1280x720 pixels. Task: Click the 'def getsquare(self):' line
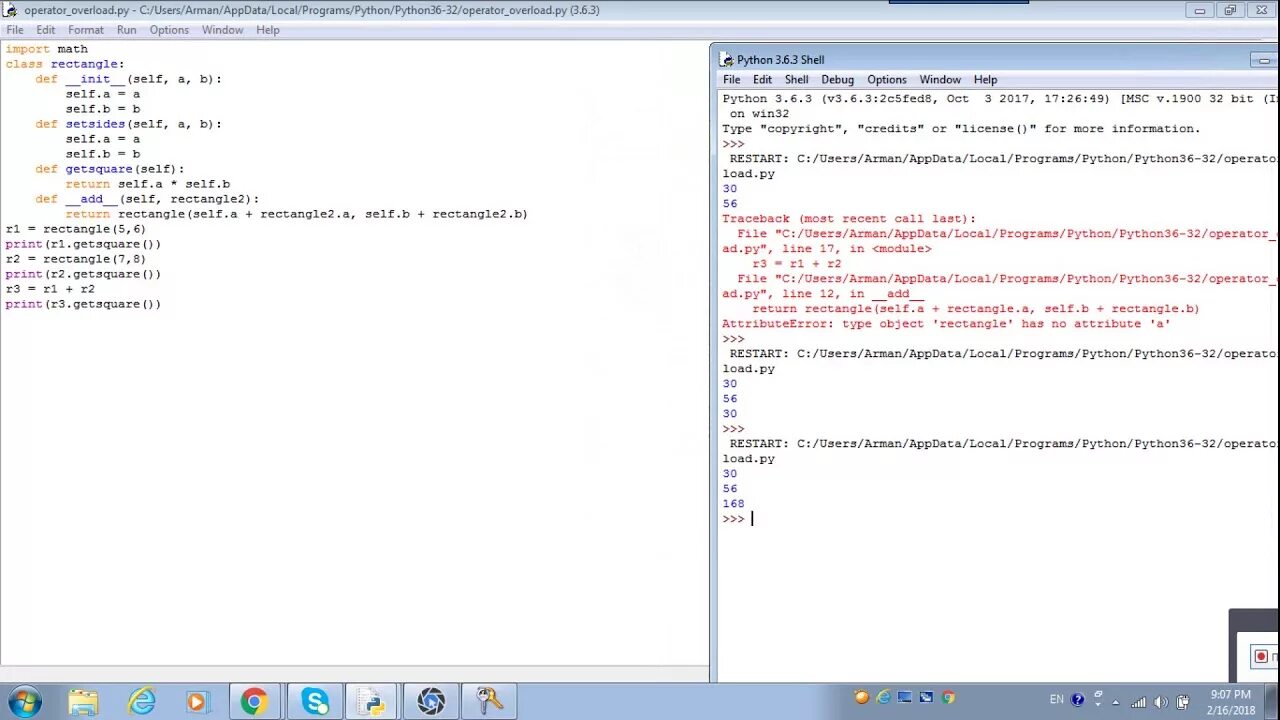[110, 169]
